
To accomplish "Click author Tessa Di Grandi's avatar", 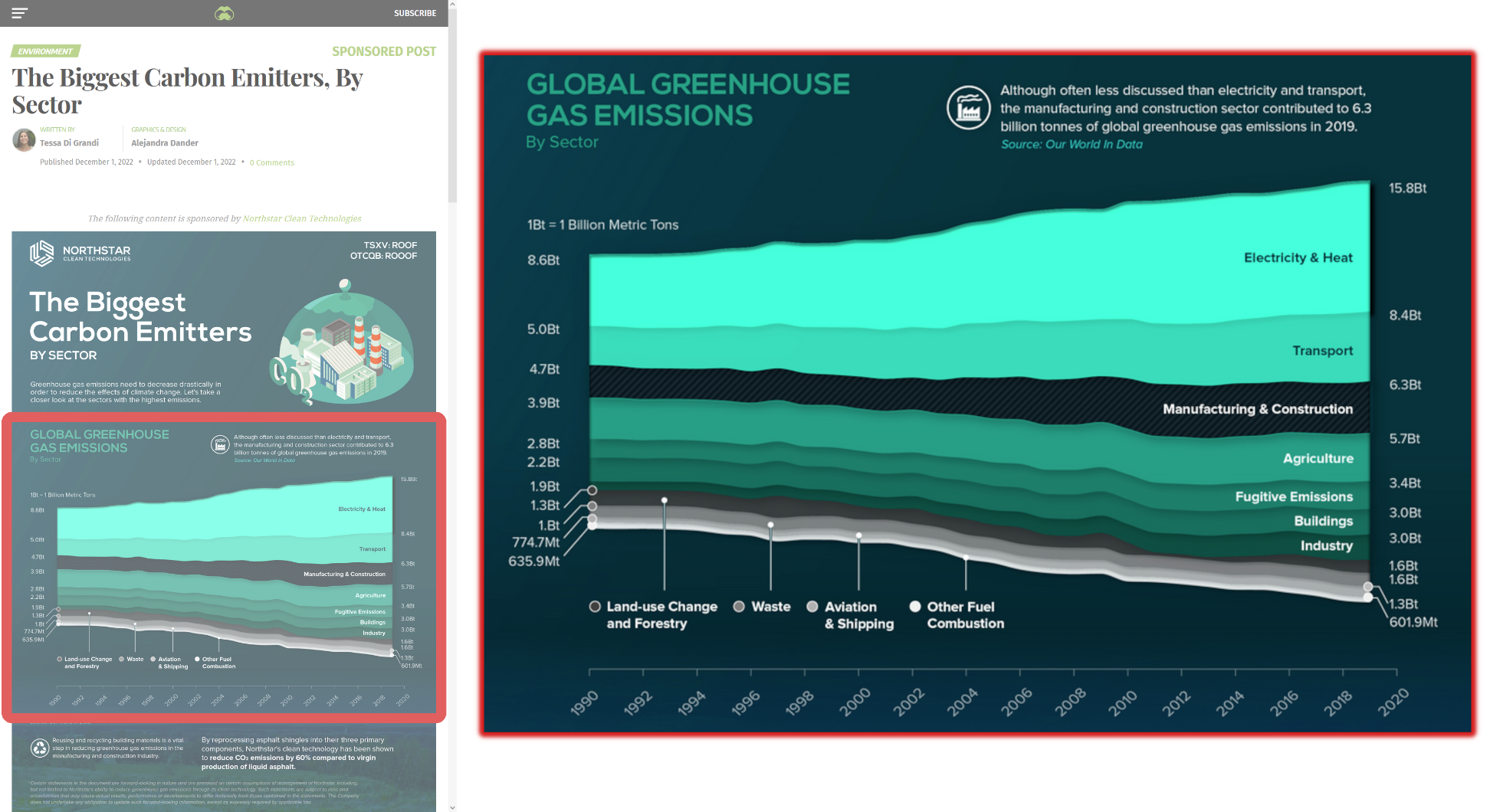I will point(24,139).
